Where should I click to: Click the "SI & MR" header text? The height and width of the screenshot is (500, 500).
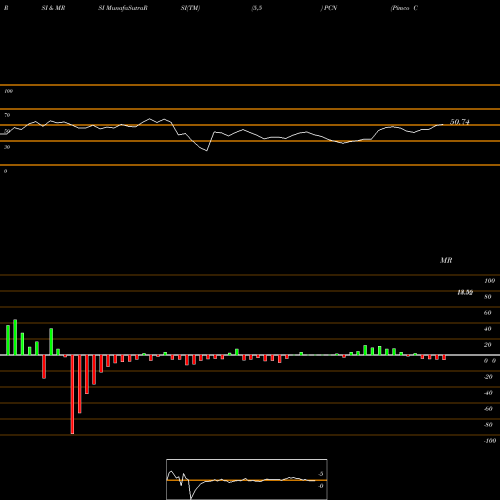coord(53,8)
